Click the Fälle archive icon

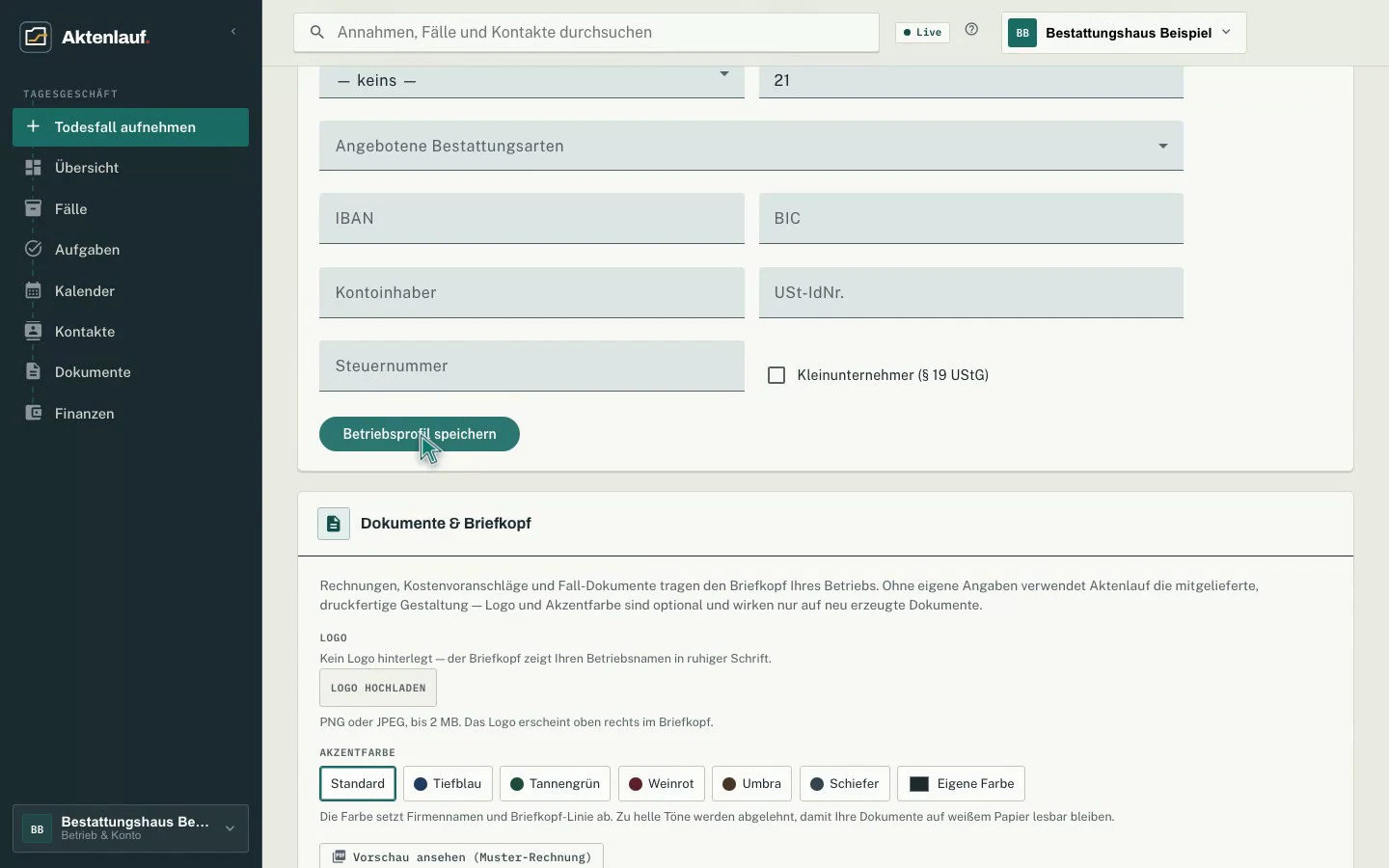(x=33, y=208)
